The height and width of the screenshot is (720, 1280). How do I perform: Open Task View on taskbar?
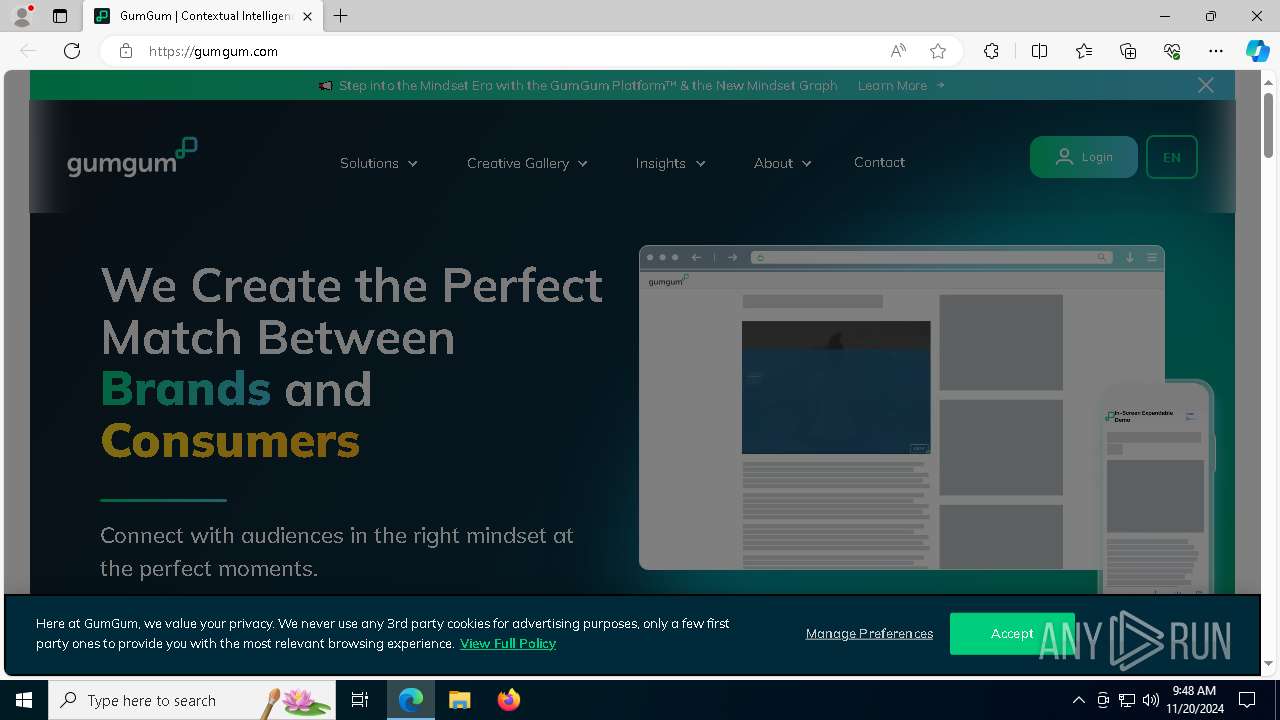click(360, 700)
